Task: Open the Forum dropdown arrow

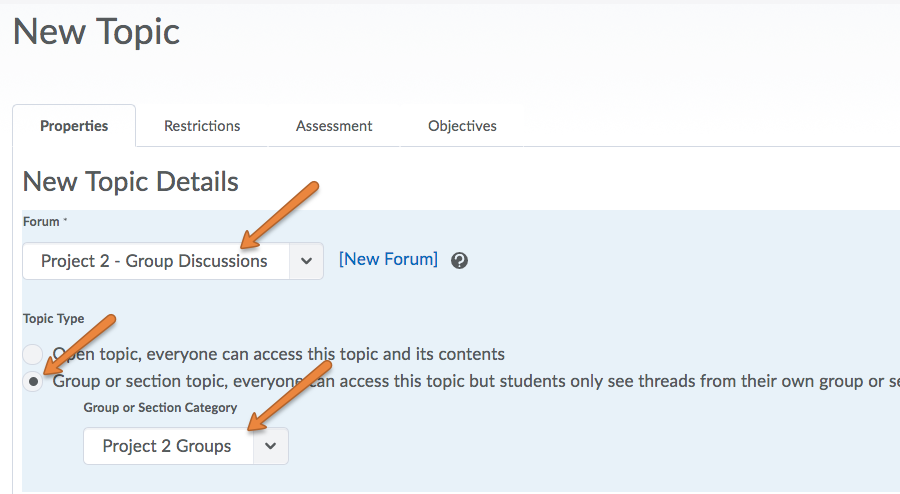Action: [306, 261]
